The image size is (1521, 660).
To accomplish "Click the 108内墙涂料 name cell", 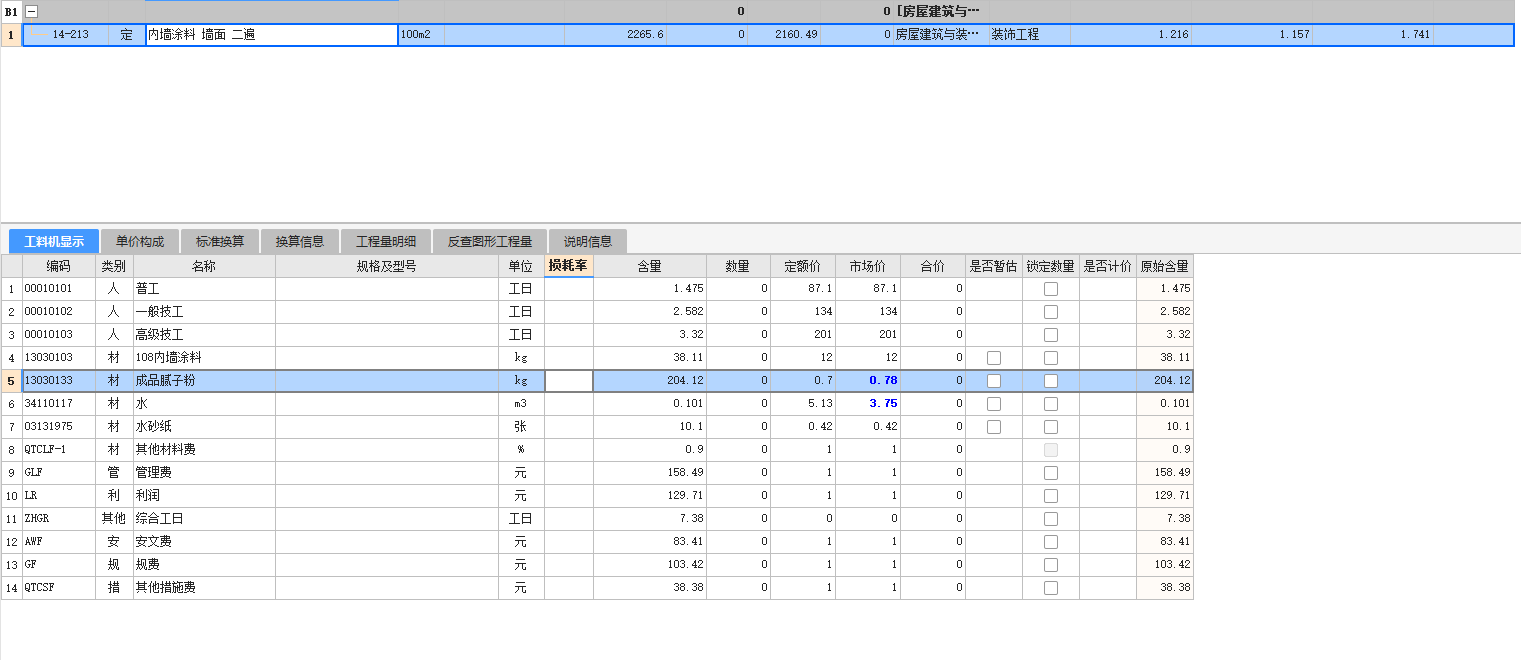I will (x=204, y=358).
